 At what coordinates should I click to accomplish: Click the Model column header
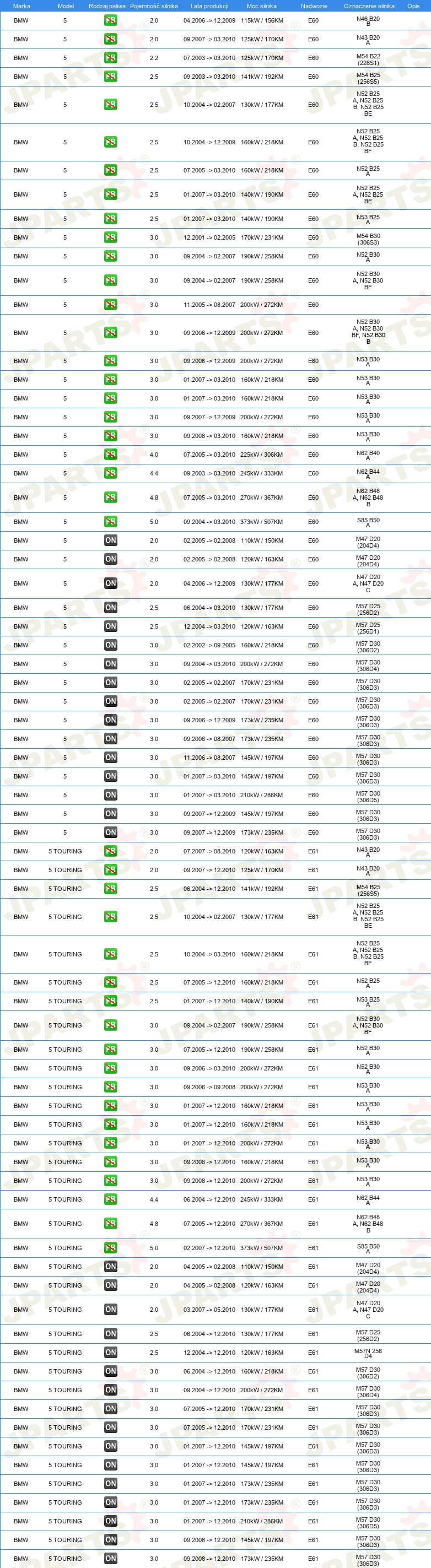click(66, 6)
